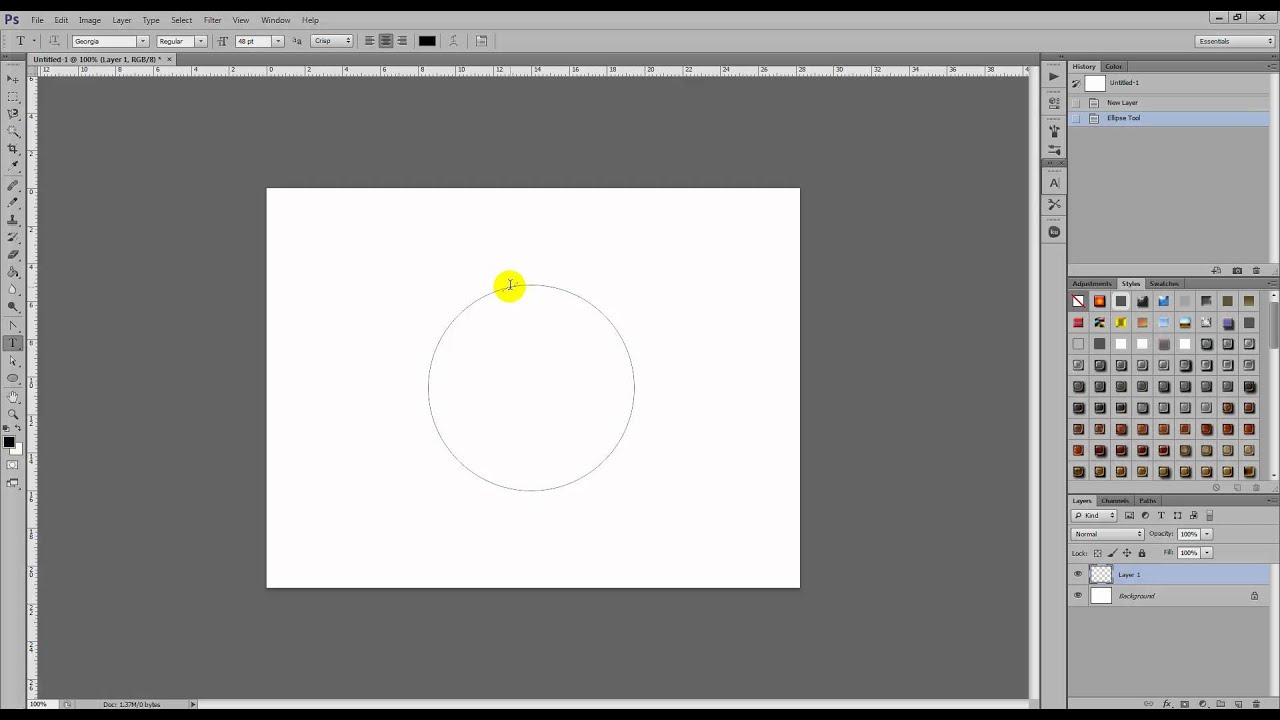Select the Hand tool
The image size is (1280, 720).
13,397
